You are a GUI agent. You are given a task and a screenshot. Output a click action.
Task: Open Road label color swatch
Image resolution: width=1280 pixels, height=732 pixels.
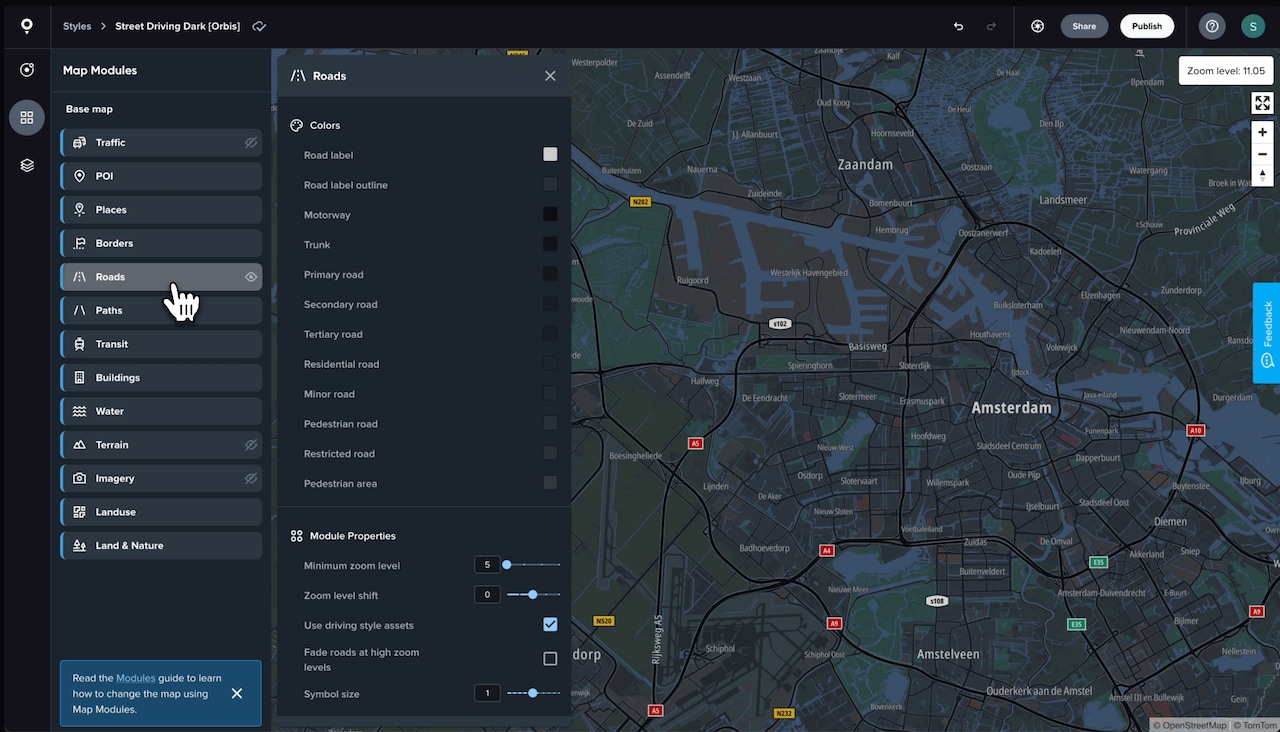(550, 154)
